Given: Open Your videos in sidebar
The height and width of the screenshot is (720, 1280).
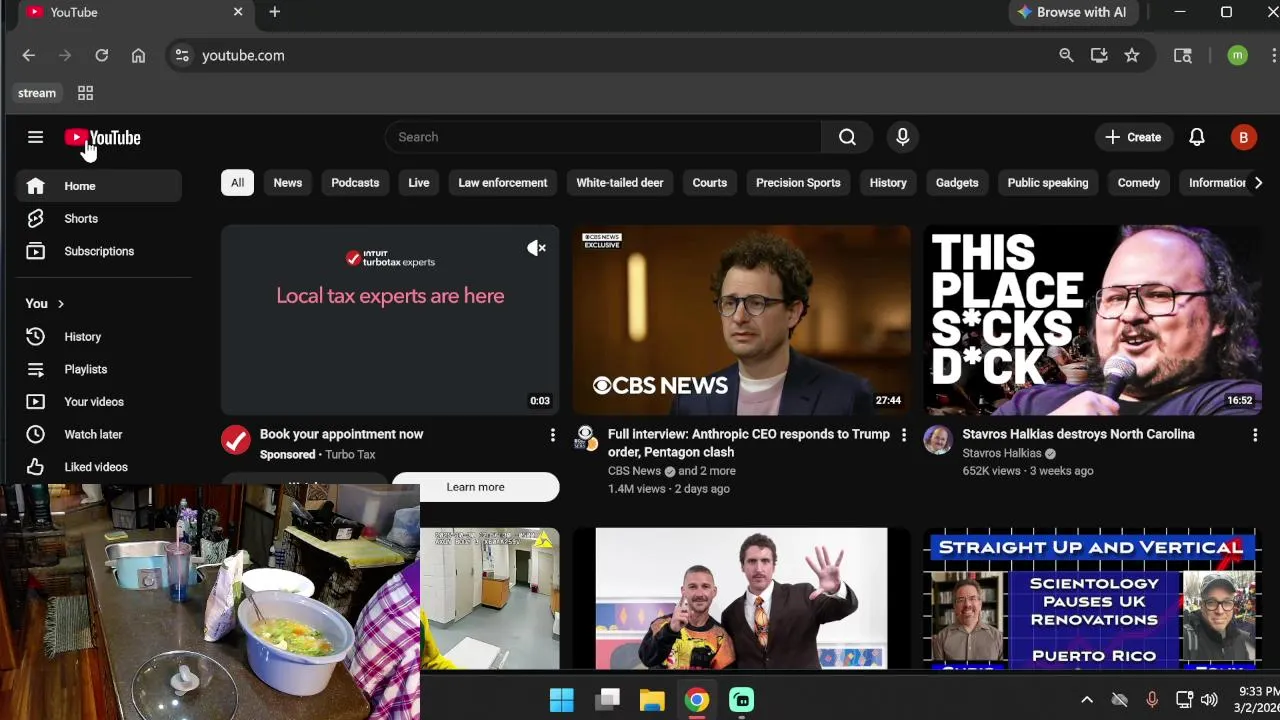Looking at the screenshot, I should tap(99, 402).
